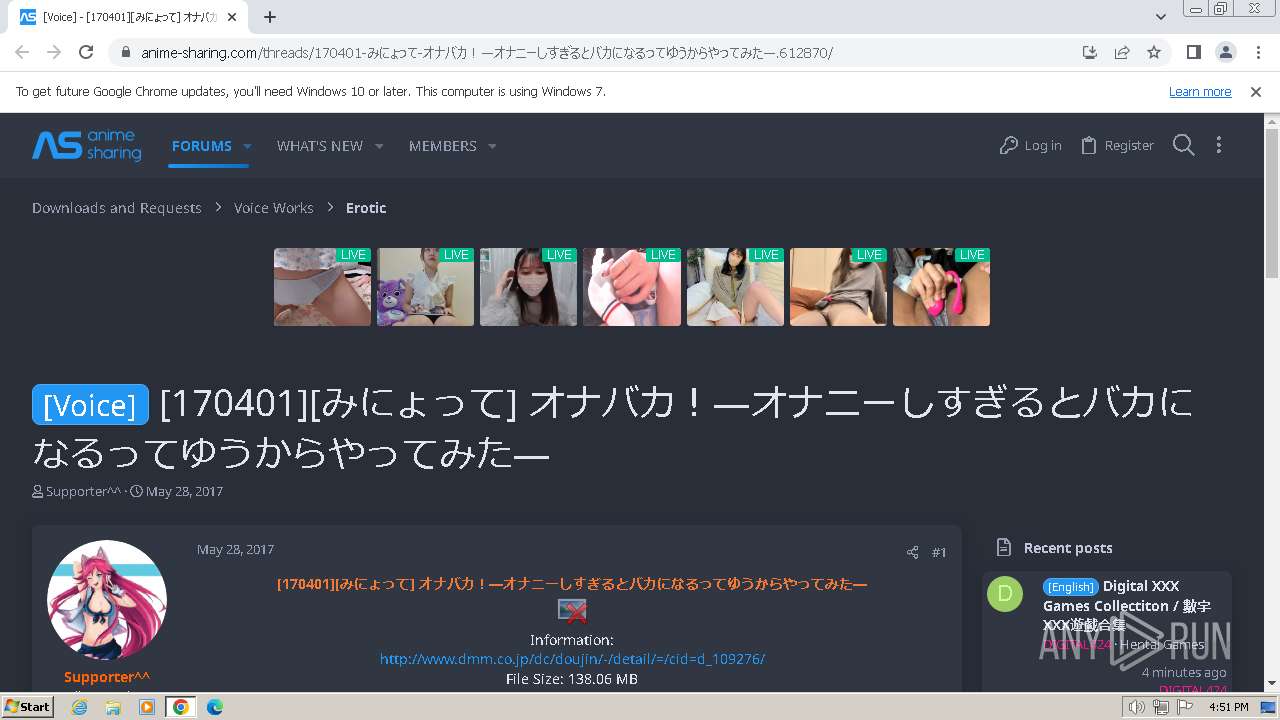Image resolution: width=1280 pixels, height=720 pixels.
Task: Open the FORUMS navigation tab
Action: [x=202, y=146]
